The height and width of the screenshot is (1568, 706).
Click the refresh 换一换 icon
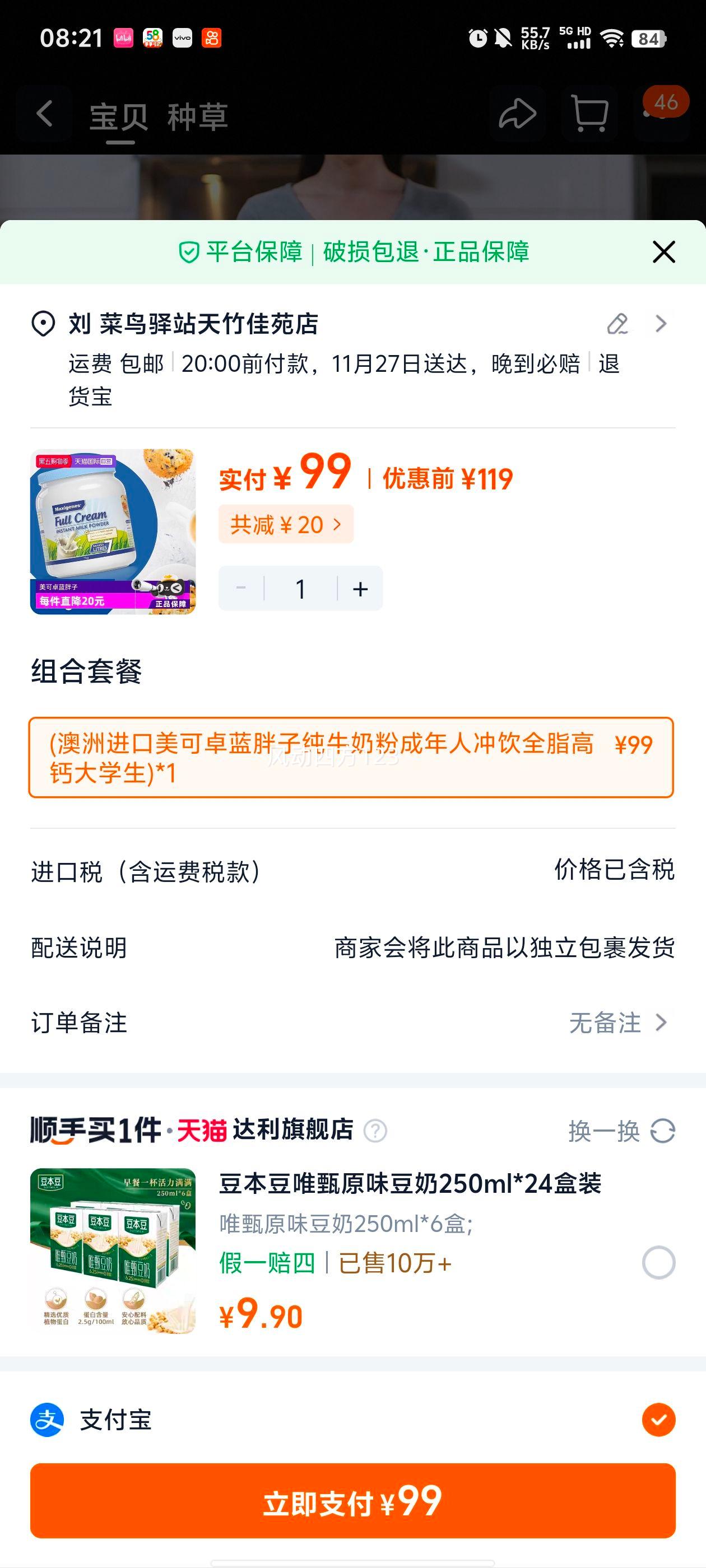pos(663,1131)
